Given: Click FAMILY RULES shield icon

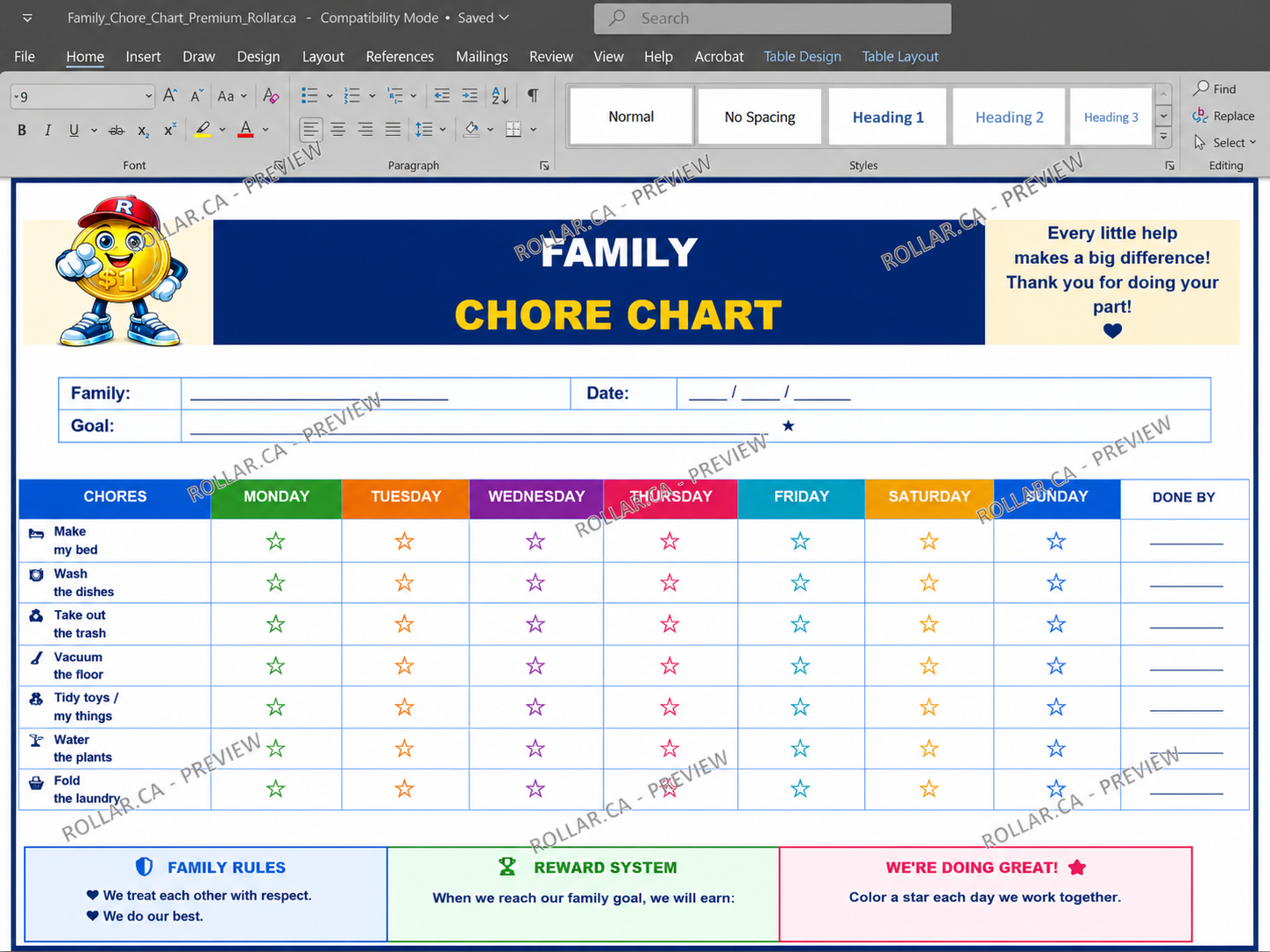Looking at the screenshot, I should coord(145,867).
